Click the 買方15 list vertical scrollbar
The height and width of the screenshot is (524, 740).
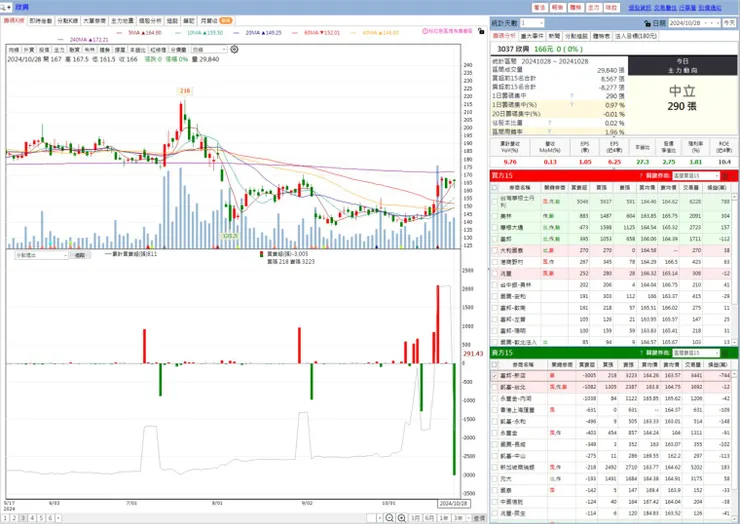[x=734, y=269]
